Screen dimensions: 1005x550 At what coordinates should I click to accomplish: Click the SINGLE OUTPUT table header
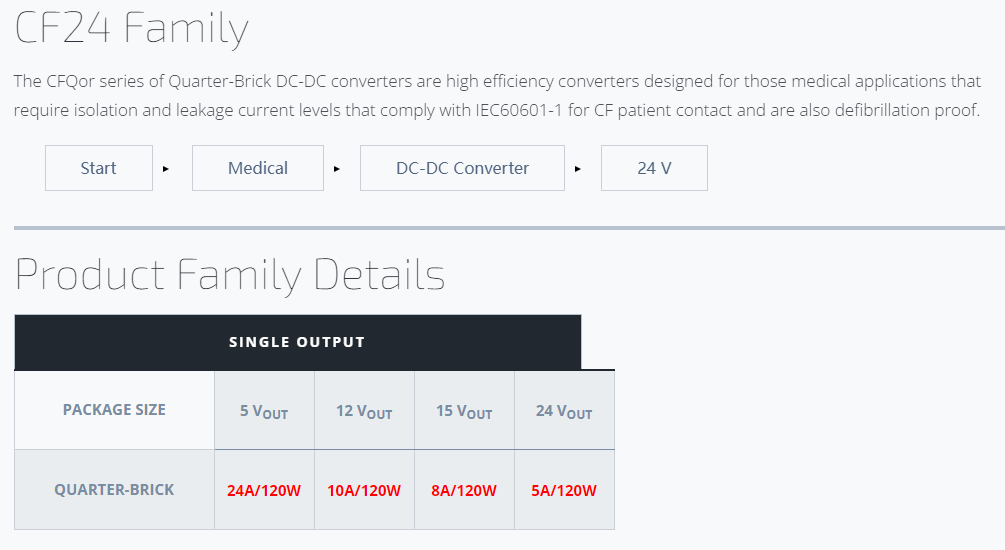click(x=297, y=342)
